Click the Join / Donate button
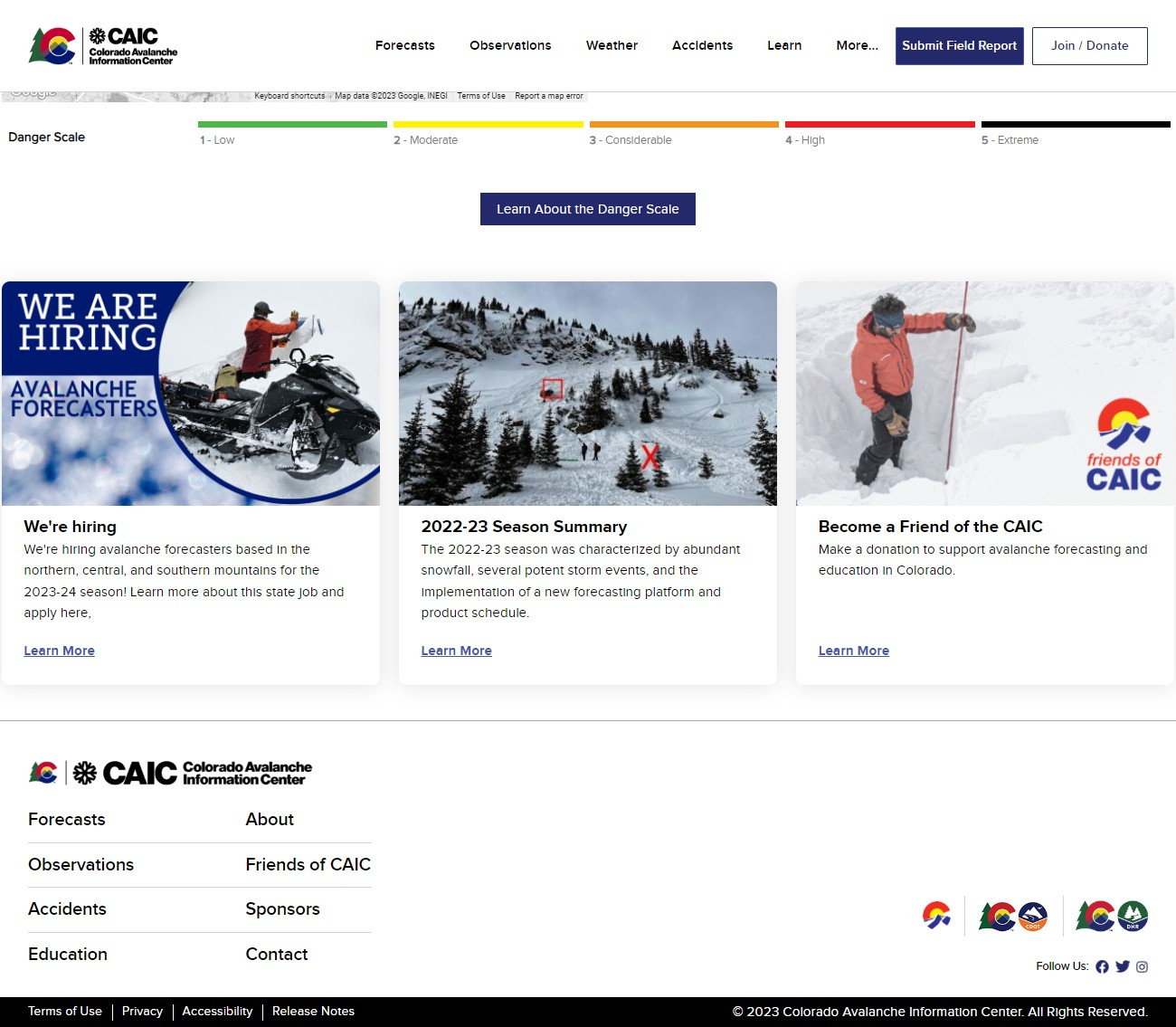Image resolution: width=1176 pixels, height=1027 pixels. pyautogui.click(x=1090, y=46)
